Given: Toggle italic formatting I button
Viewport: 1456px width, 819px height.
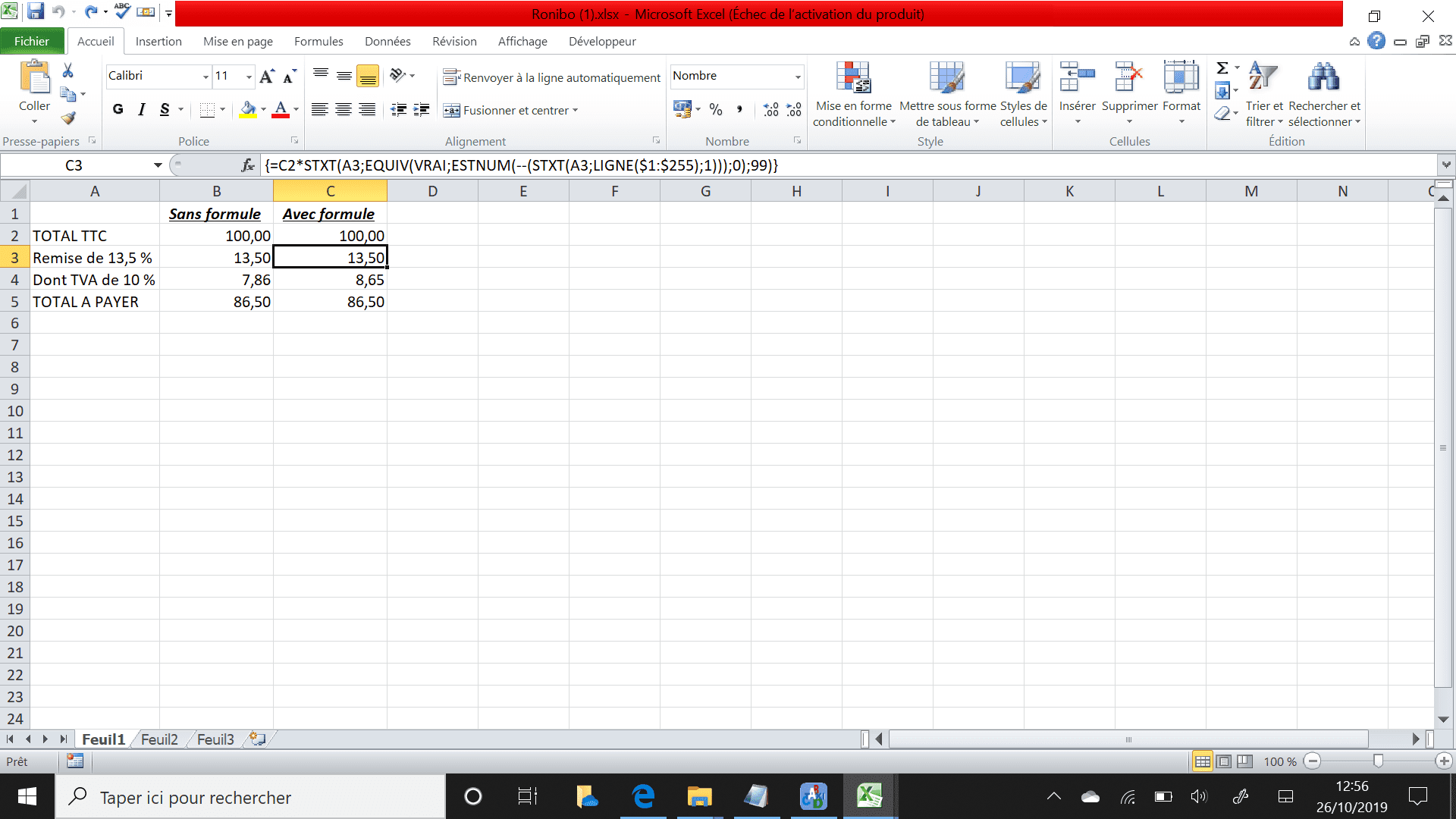Looking at the screenshot, I should click(x=141, y=110).
